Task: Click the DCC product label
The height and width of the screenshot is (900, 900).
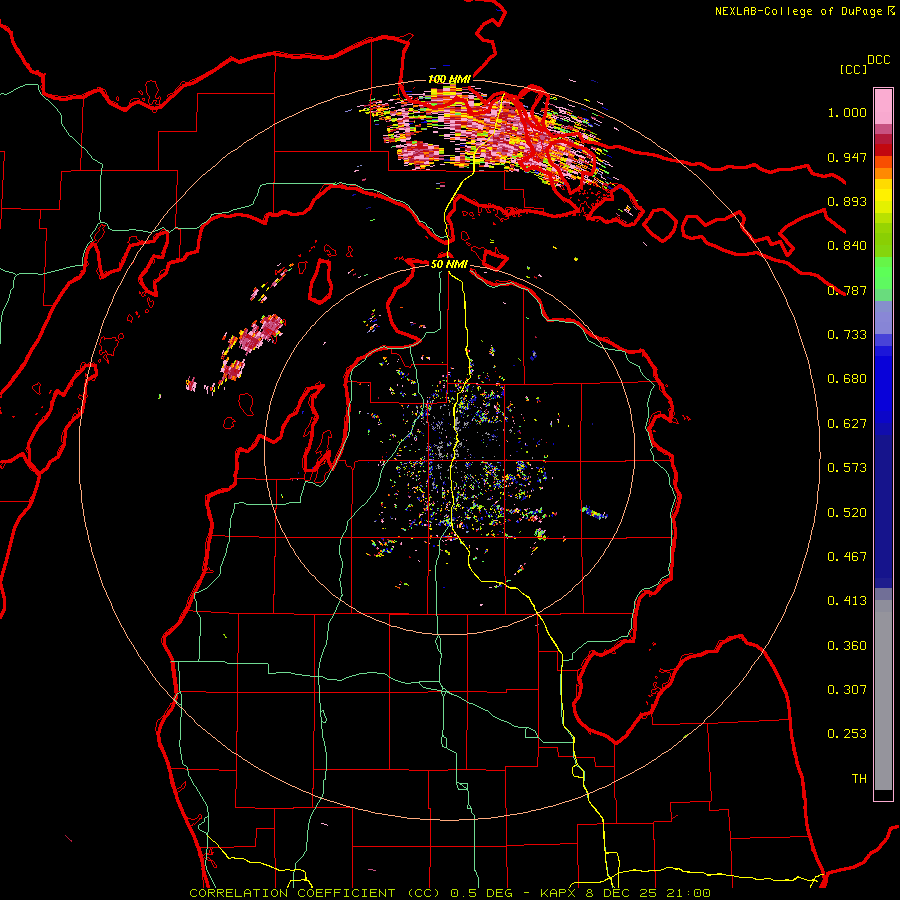Action: point(878,60)
